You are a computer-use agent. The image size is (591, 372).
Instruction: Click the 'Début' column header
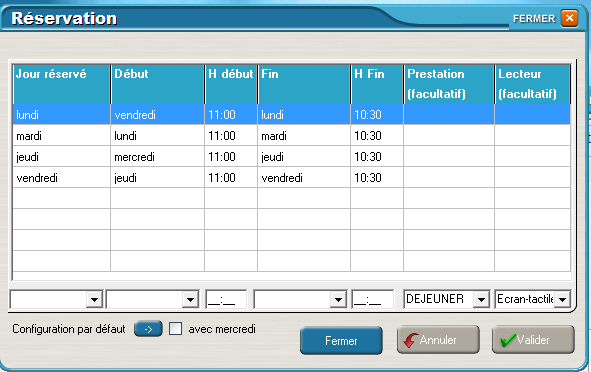pyautogui.click(x=158, y=84)
